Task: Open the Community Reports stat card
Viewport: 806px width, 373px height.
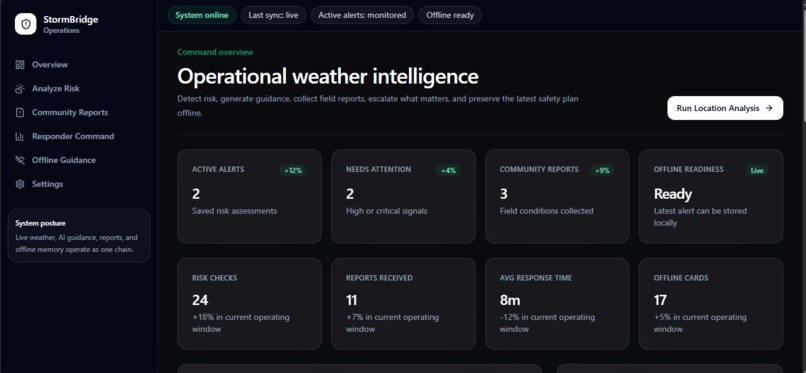Action: coord(557,196)
